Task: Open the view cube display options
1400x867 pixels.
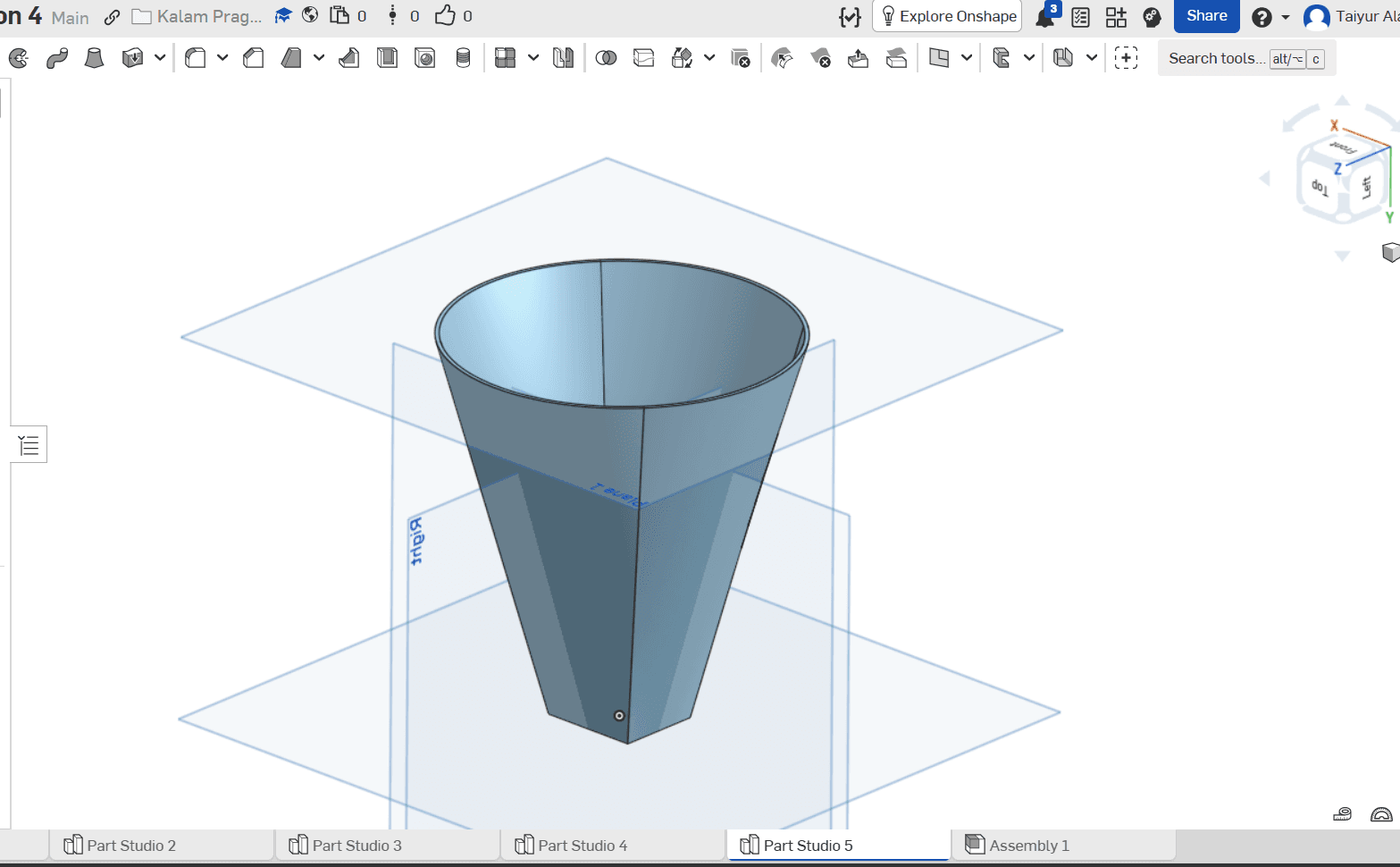Action: pos(1390,252)
